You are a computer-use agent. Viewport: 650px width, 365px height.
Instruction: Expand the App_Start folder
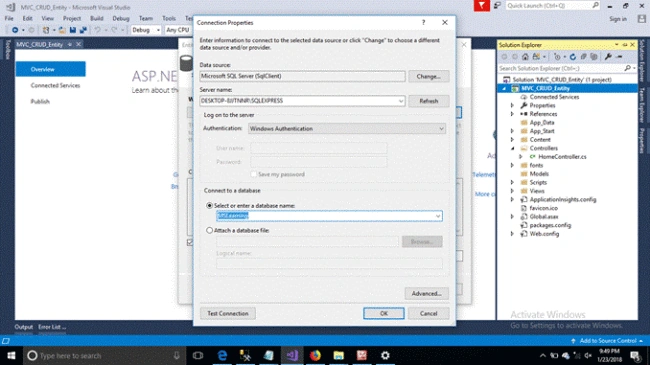point(512,131)
